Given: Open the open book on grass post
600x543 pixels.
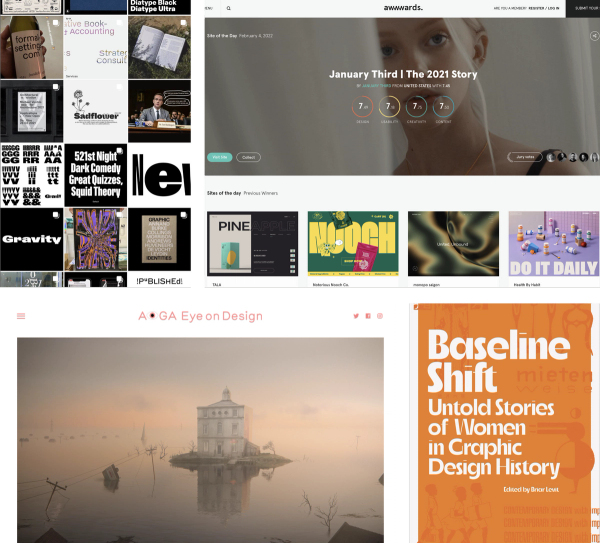Looking at the screenshot, I should tap(159, 47).
